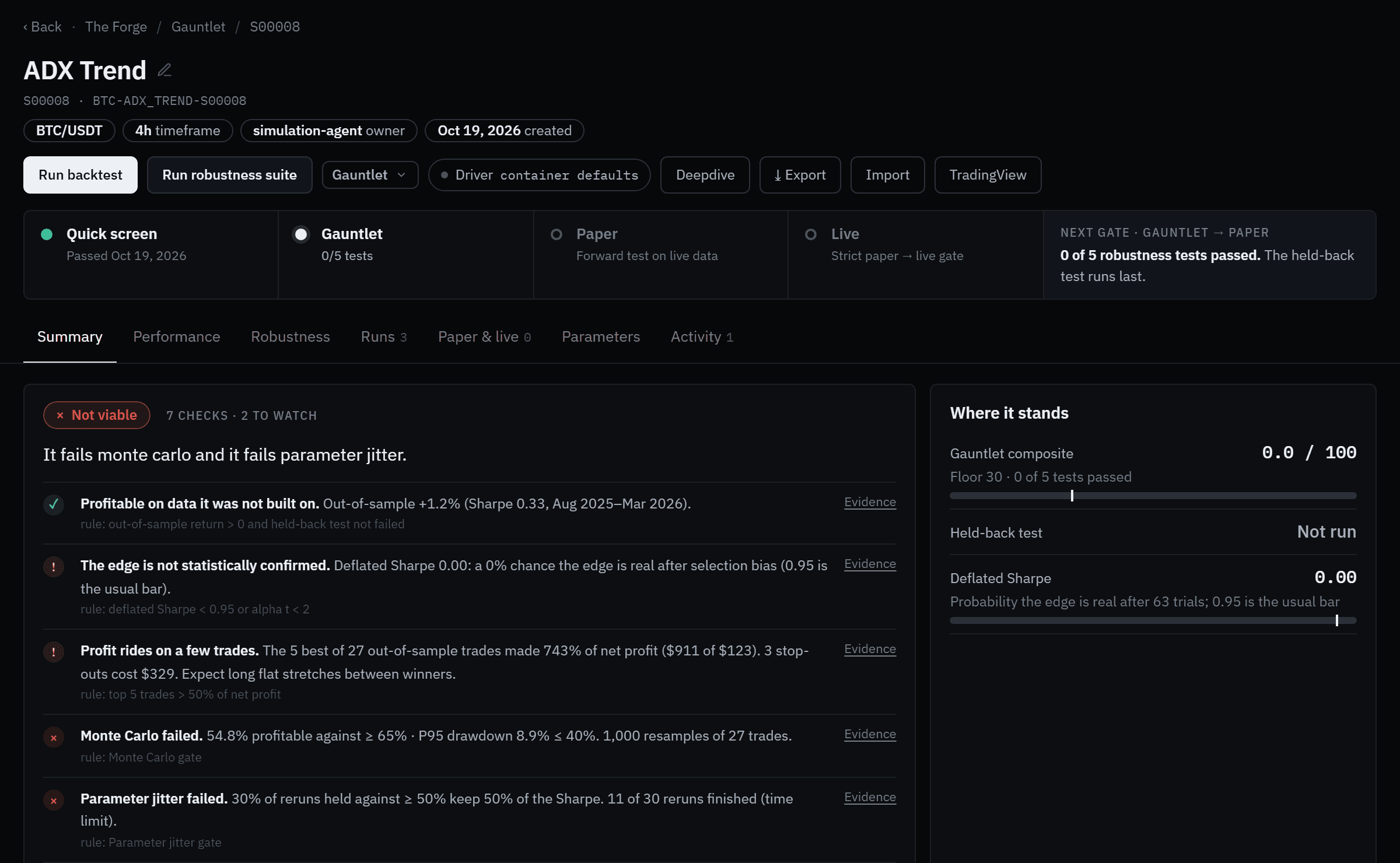1400x863 pixels.
Task: Click the 4h timeframe tag
Action: tap(178, 131)
